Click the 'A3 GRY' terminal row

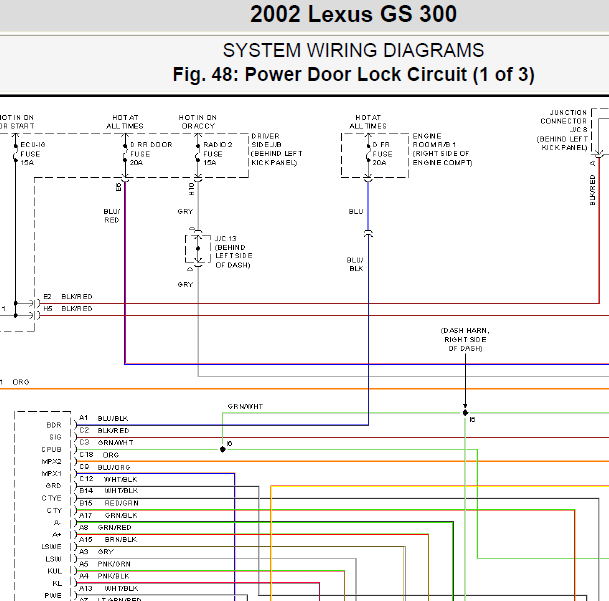point(96,552)
